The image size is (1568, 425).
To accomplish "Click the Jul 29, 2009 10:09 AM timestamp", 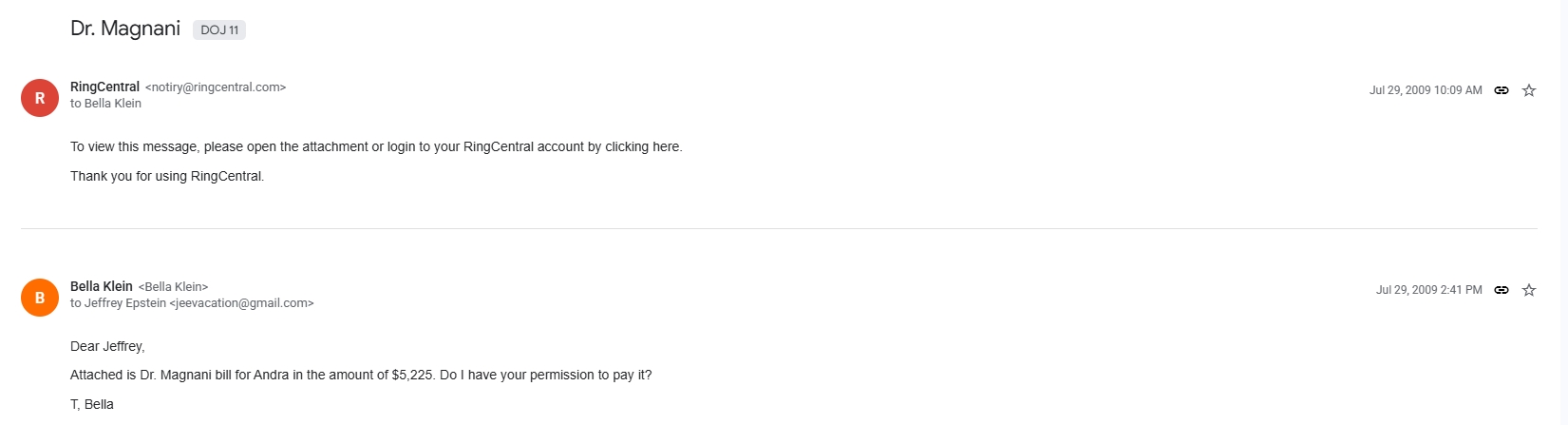I will [x=1425, y=90].
